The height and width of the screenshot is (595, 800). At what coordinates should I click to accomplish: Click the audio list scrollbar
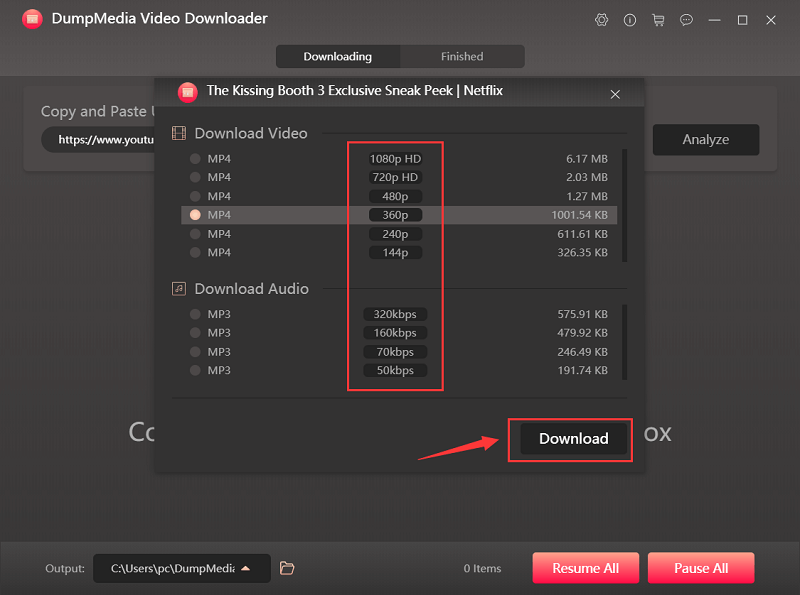[624, 342]
